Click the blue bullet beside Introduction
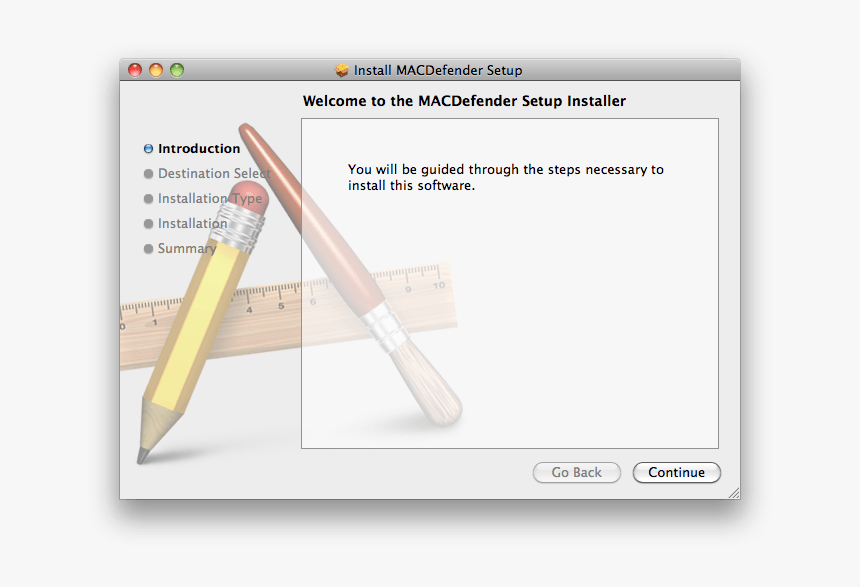860x587 pixels. [x=148, y=149]
